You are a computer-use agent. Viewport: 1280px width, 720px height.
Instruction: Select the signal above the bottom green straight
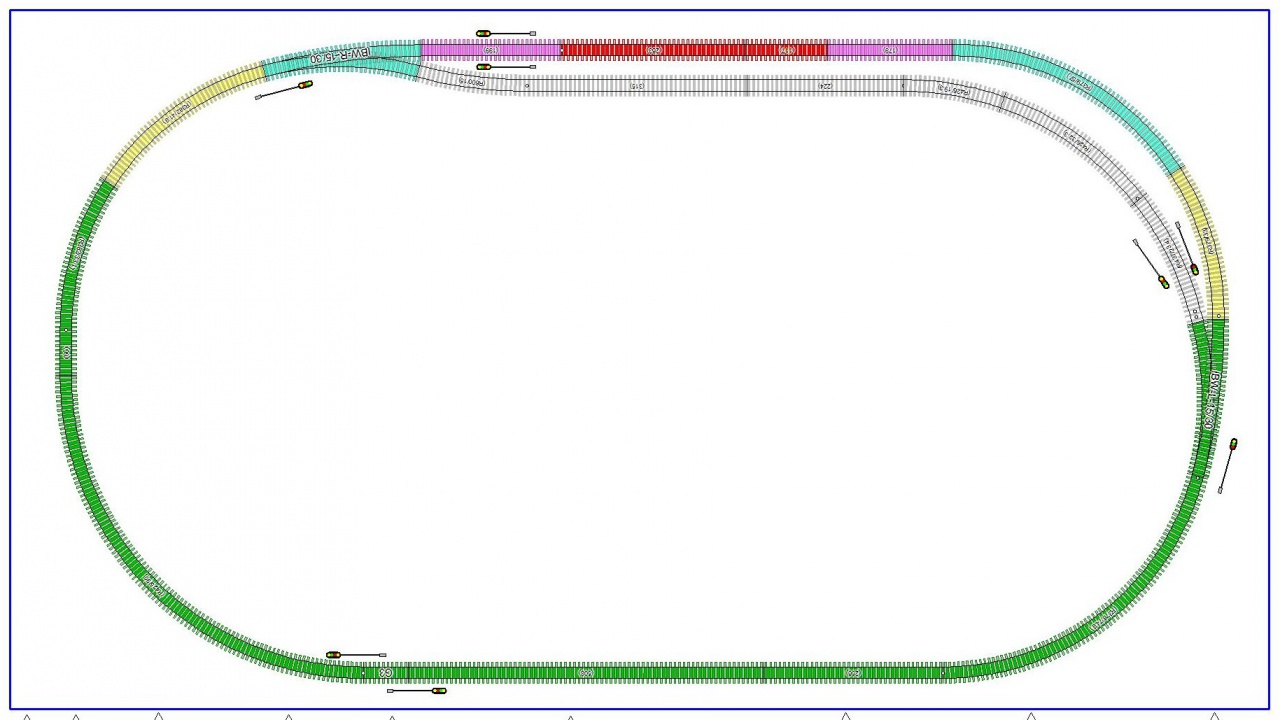click(334, 655)
